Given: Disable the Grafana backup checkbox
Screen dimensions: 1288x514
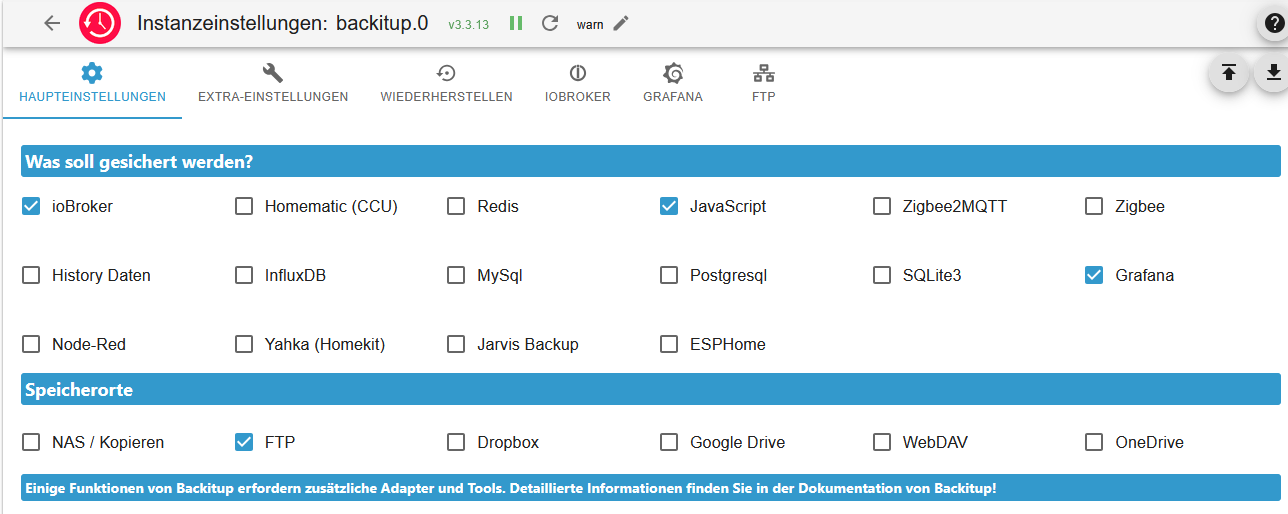Looking at the screenshot, I should coord(1094,275).
